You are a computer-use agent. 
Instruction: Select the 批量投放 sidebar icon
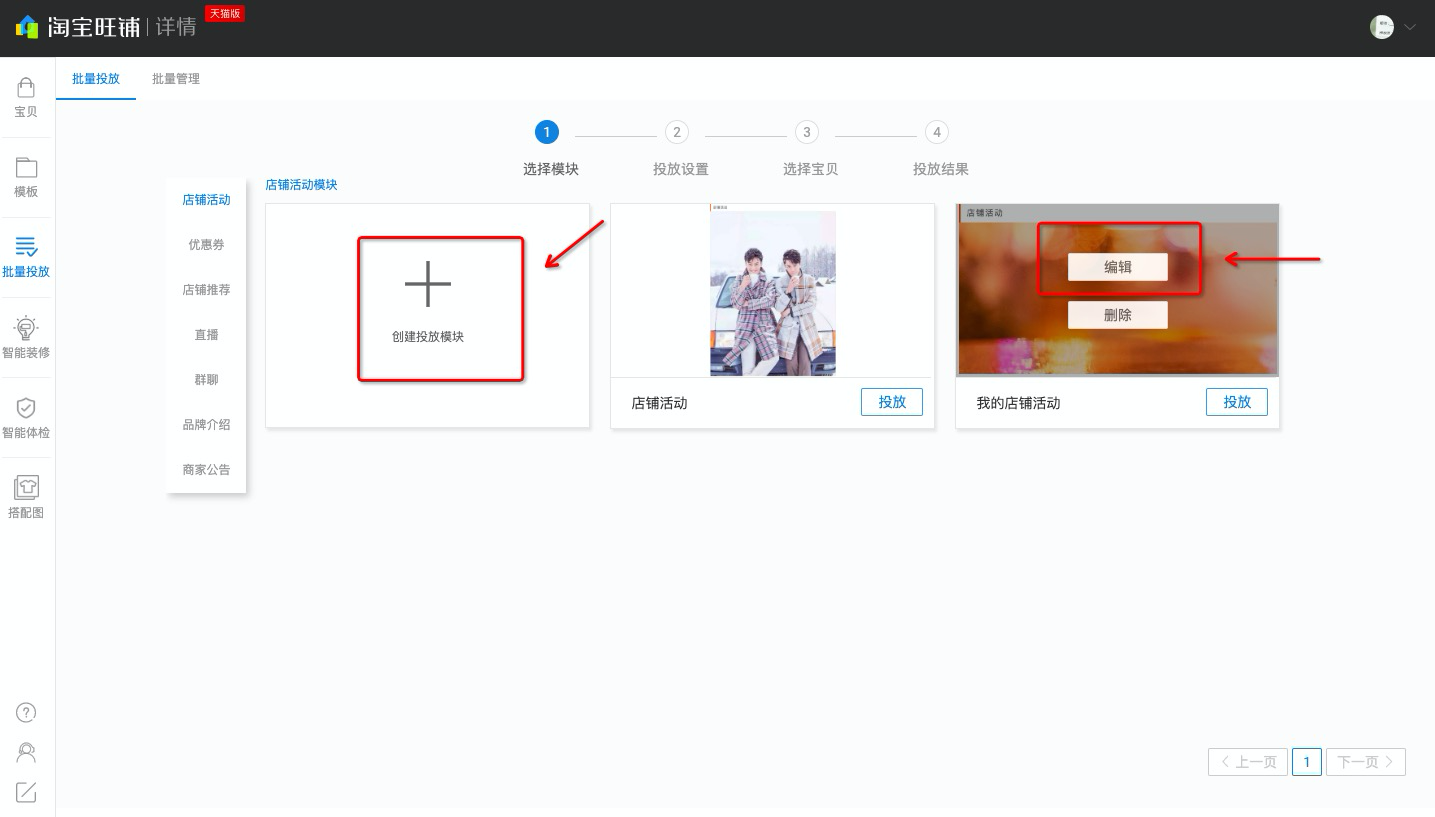tap(26, 246)
